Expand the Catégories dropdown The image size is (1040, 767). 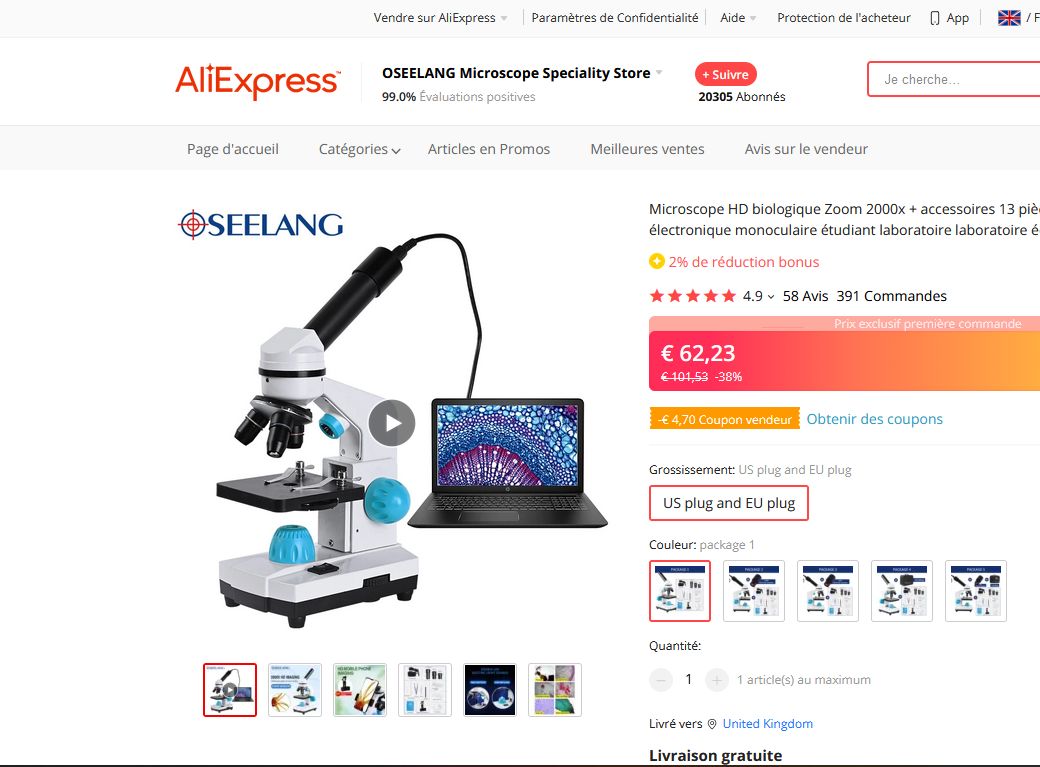coord(359,149)
